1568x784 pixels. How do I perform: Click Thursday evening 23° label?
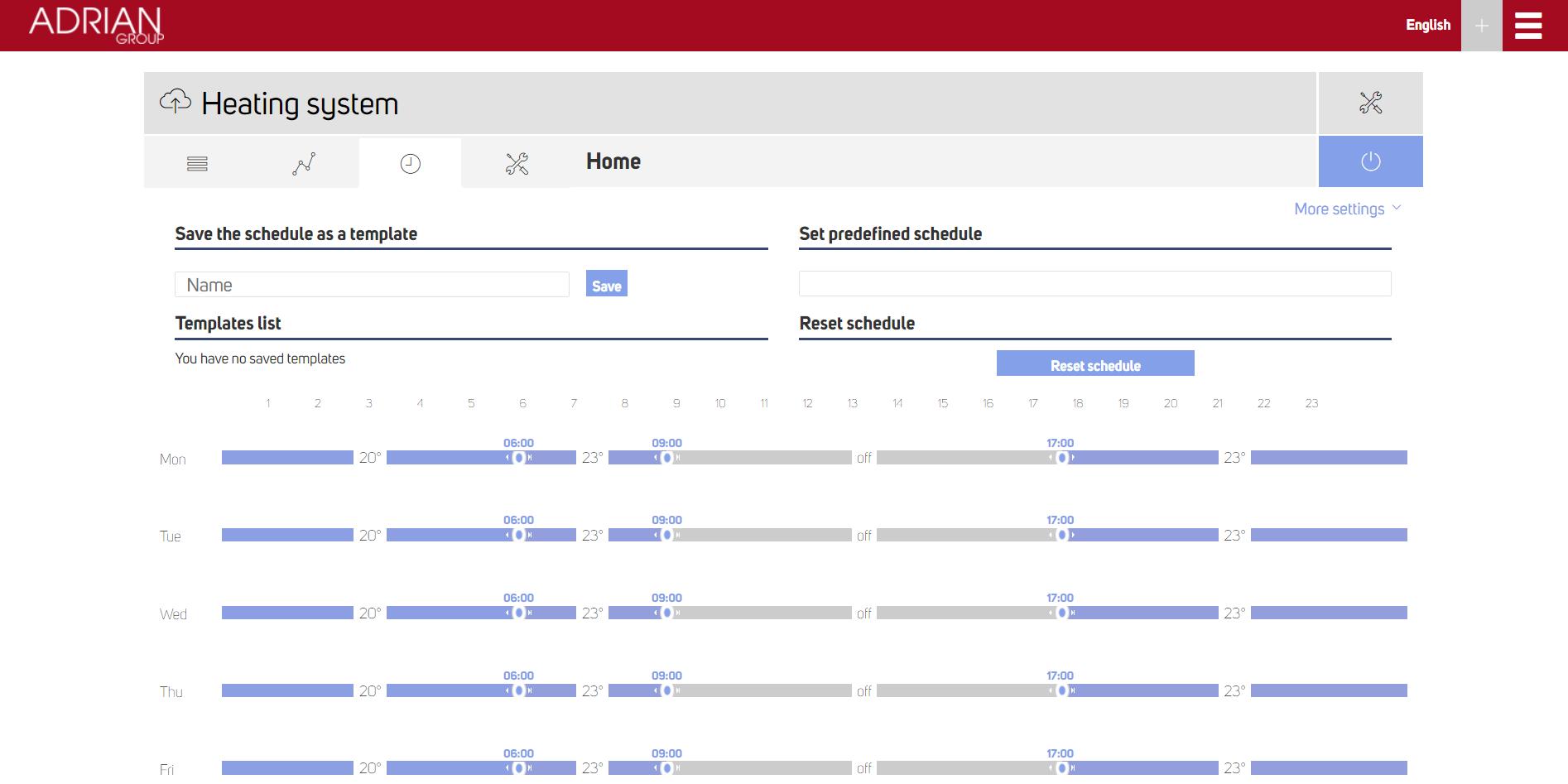pos(1234,691)
